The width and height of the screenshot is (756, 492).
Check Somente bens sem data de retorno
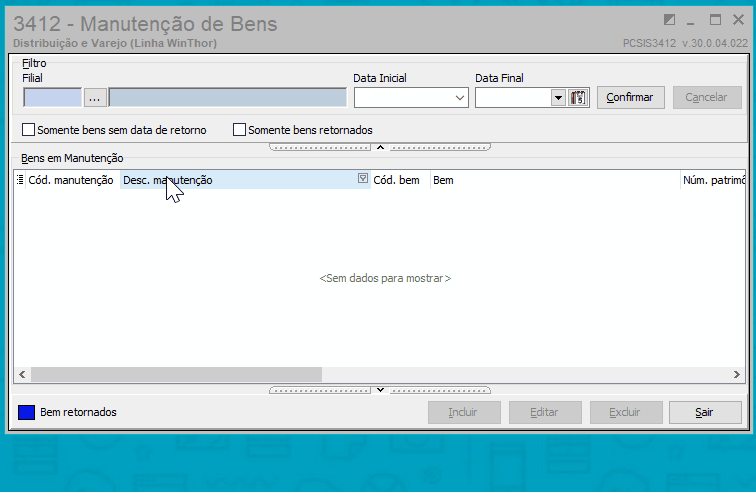tap(28, 130)
